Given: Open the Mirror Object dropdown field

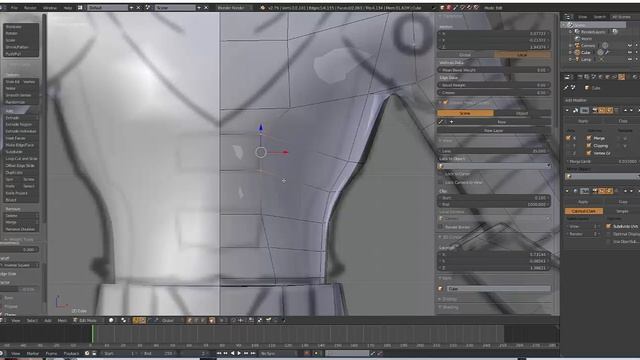Looking at the screenshot, I should (x=602, y=176).
